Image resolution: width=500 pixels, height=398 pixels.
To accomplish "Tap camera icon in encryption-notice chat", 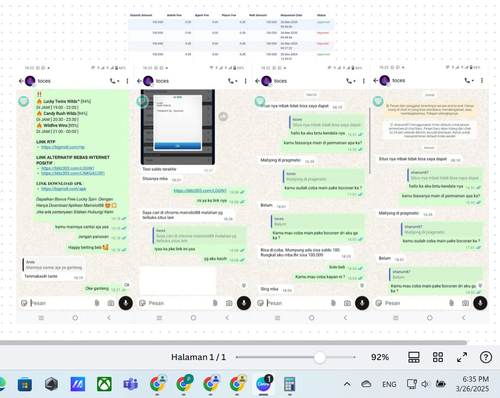I will pos(465,303).
